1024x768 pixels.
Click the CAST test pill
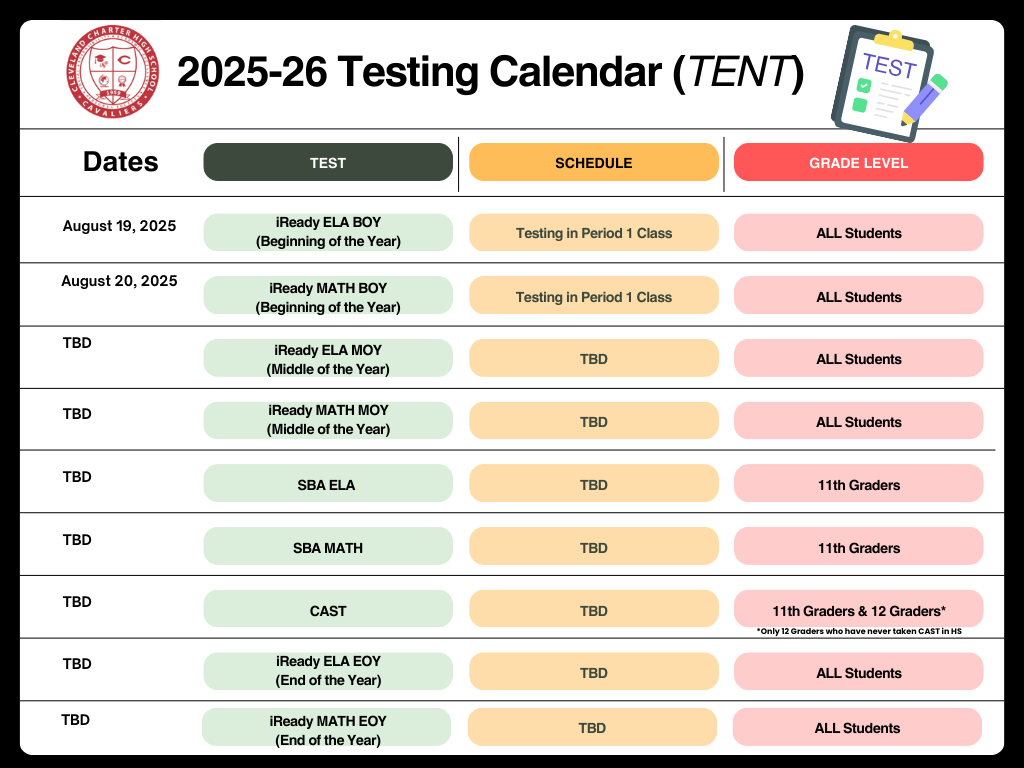pos(328,611)
